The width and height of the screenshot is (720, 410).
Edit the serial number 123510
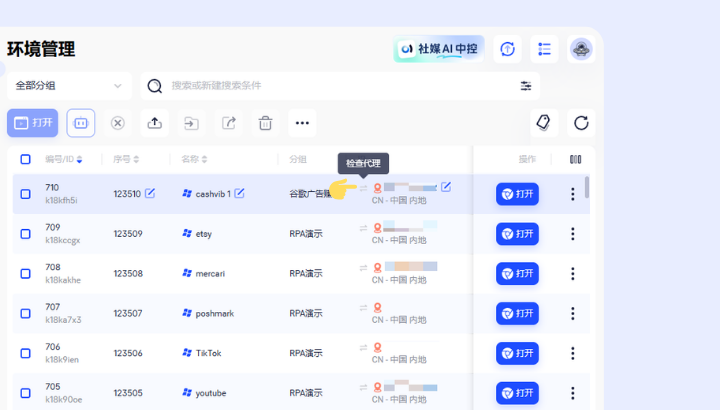click(150, 193)
